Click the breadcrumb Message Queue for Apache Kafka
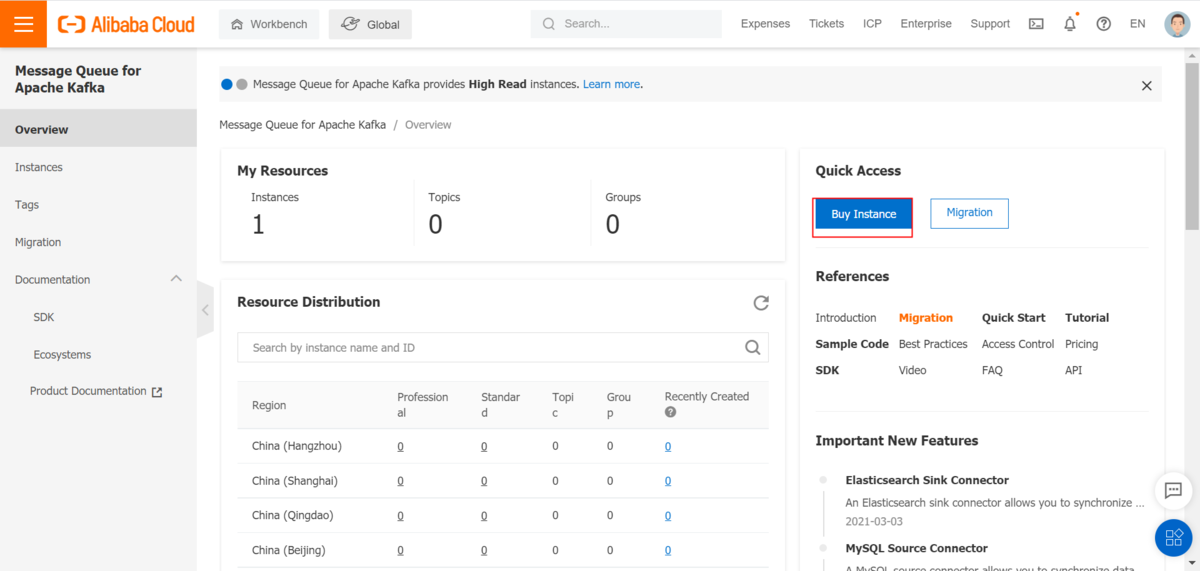Screen dimensions: 1200x571 [302, 125]
